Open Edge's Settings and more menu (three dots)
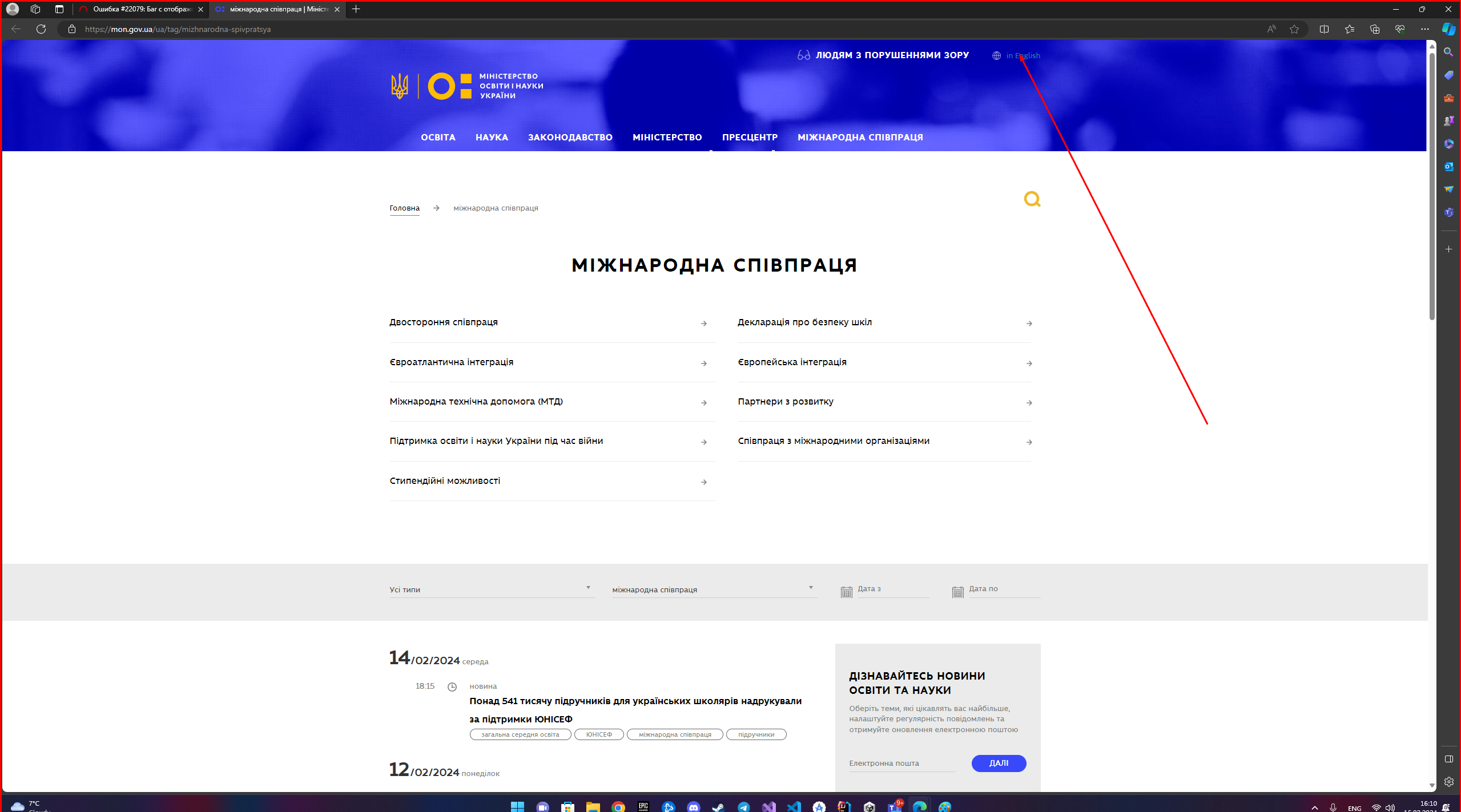The height and width of the screenshot is (812, 1461). (1424, 29)
